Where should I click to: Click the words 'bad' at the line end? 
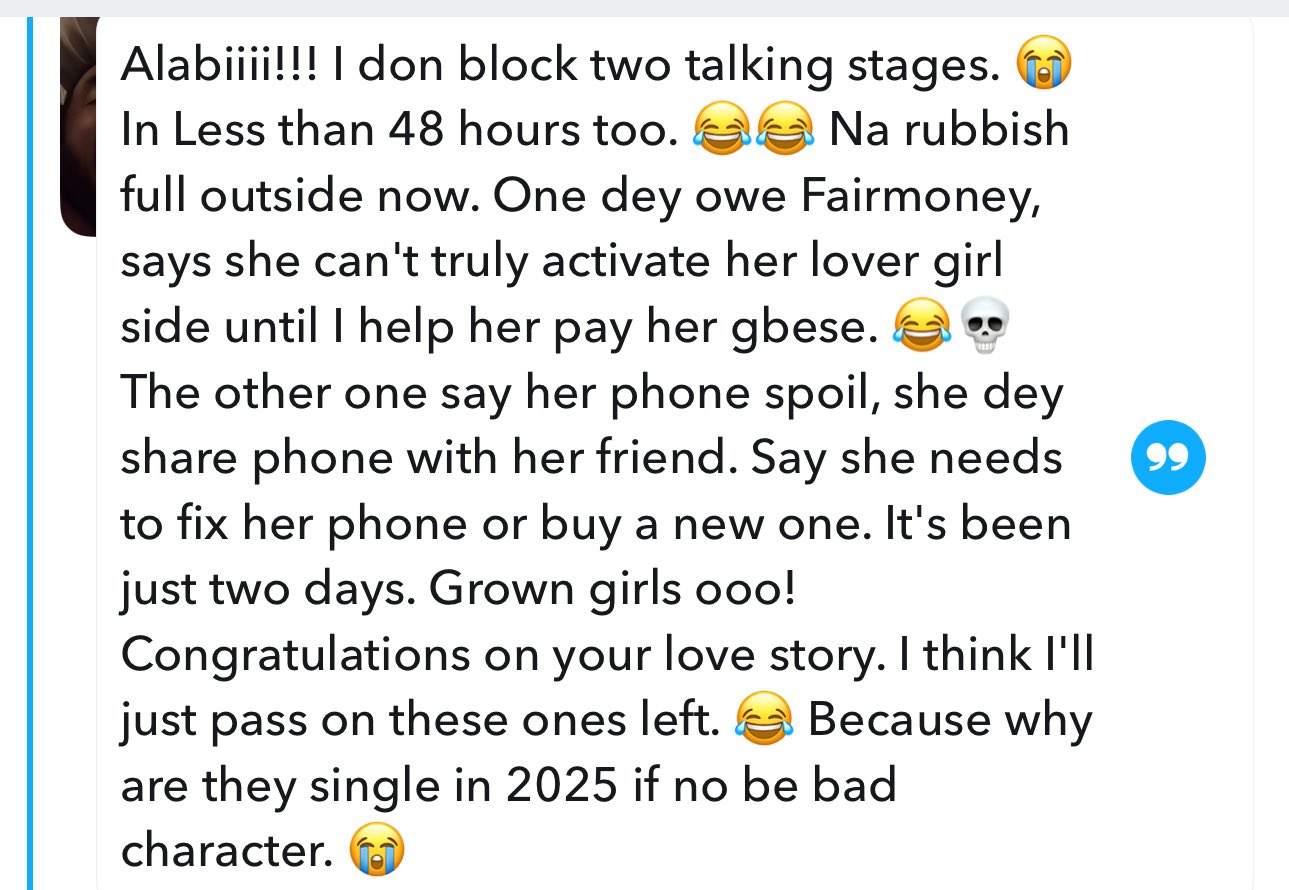[858, 785]
